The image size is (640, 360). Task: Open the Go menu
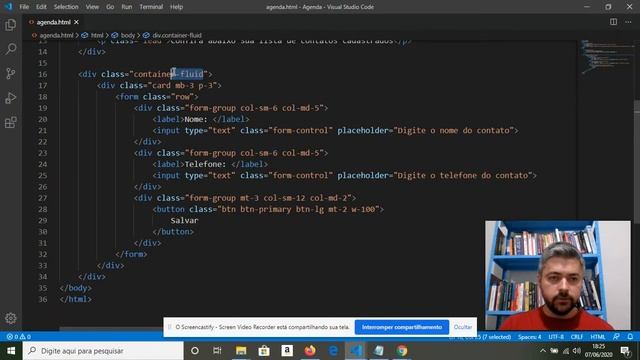[x=110, y=7]
